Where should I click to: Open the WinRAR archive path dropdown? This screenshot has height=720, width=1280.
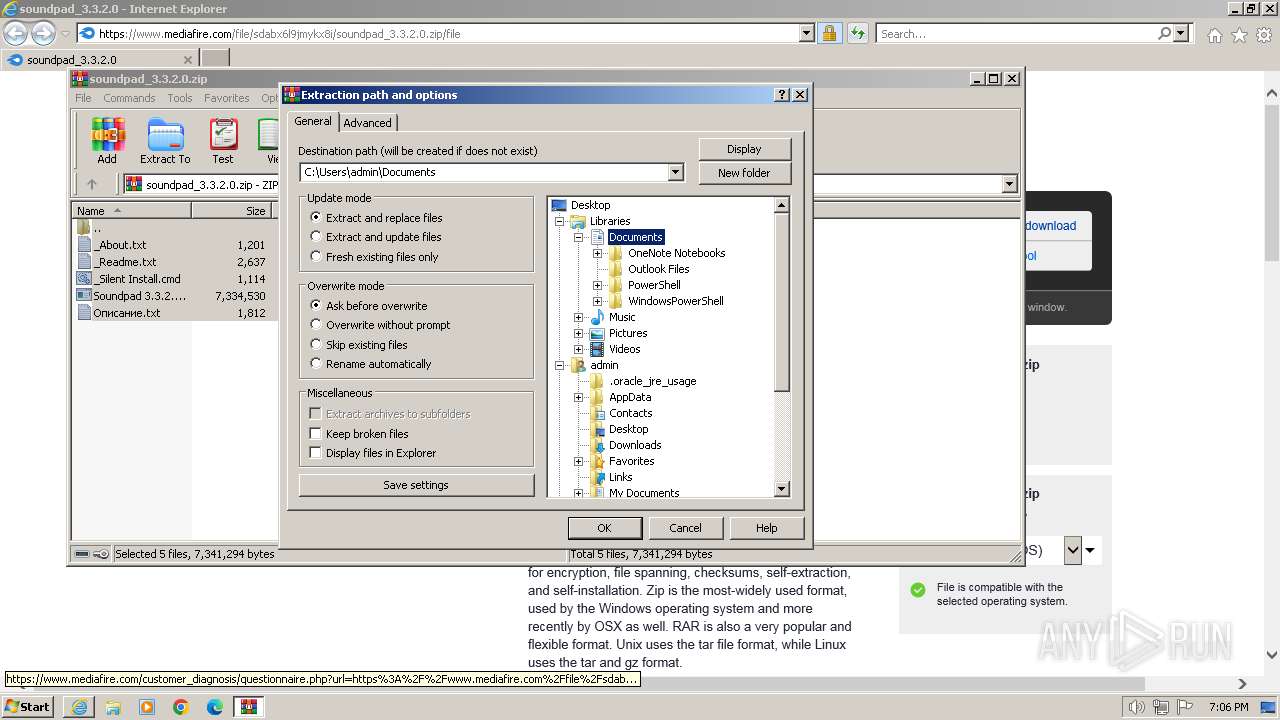(1009, 184)
